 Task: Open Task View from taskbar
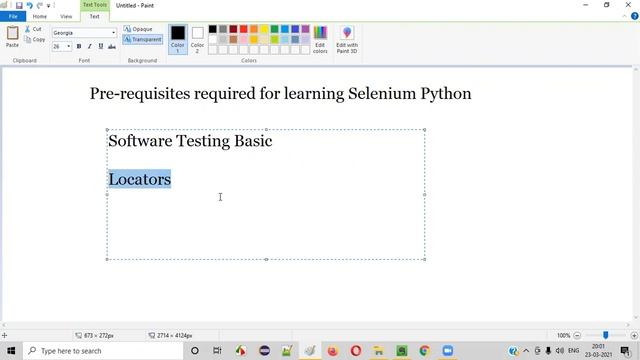pos(217,351)
